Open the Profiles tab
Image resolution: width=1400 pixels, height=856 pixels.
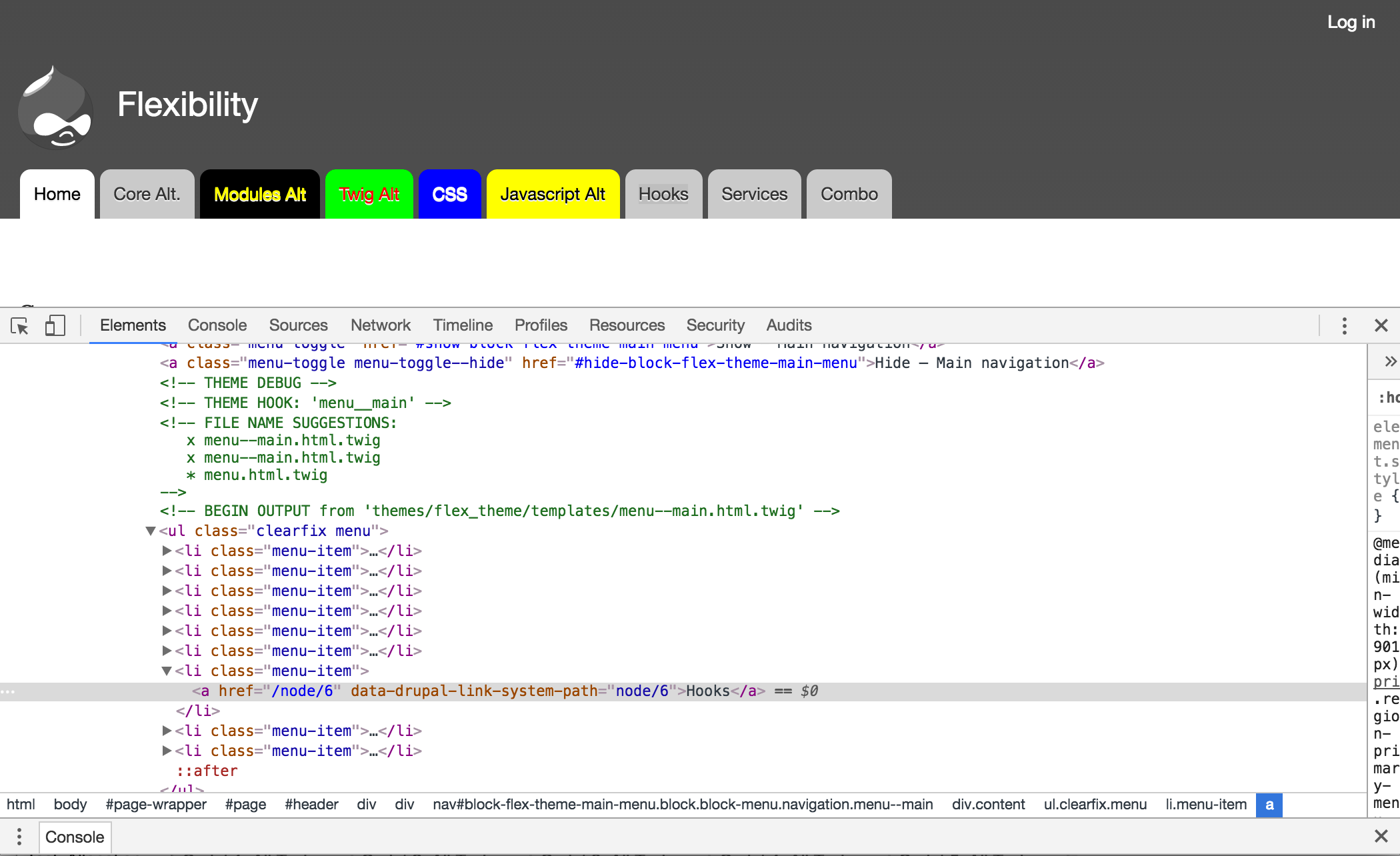coord(541,325)
